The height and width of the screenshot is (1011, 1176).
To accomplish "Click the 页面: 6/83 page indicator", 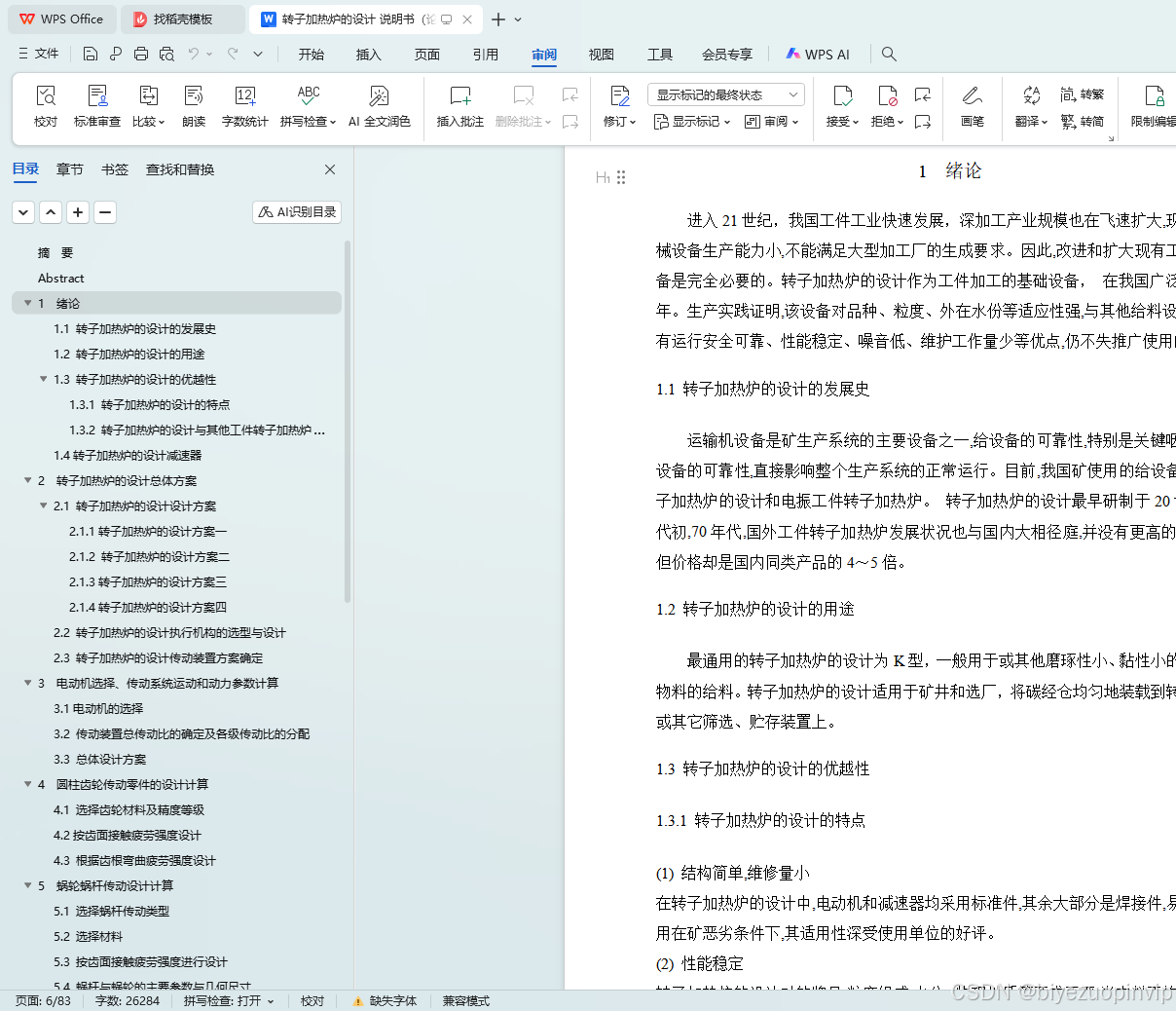I will 43,1000.
